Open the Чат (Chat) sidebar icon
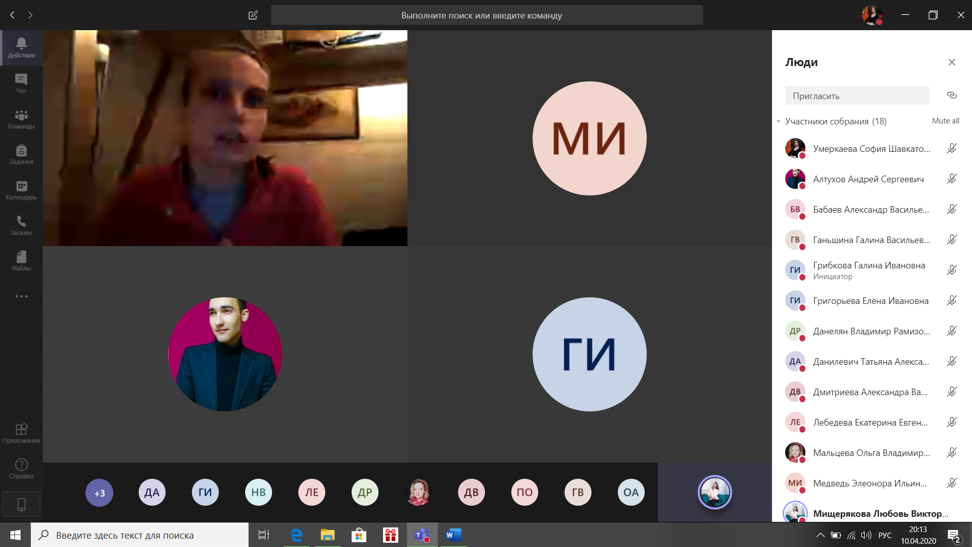972x547 pixels. (x=21, y=83)
